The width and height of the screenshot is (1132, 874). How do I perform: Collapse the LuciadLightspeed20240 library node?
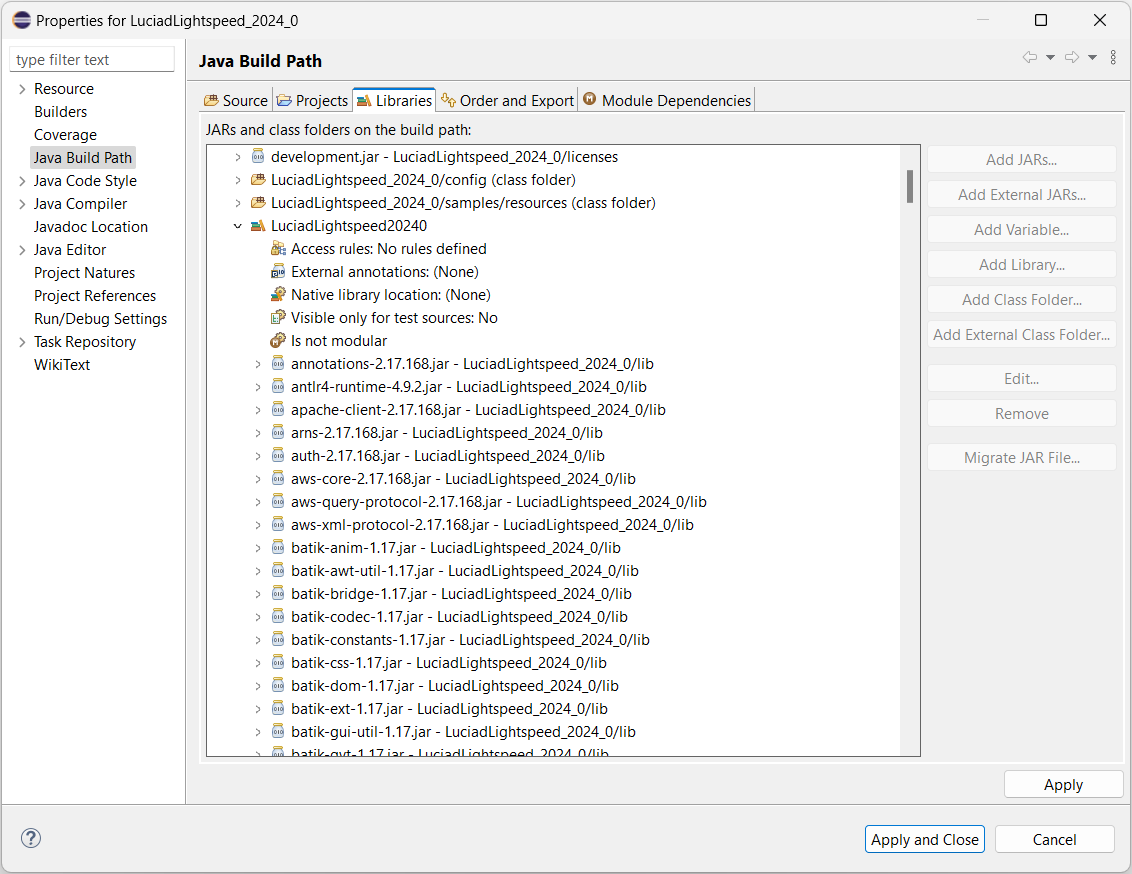click(x=238, y=226)
